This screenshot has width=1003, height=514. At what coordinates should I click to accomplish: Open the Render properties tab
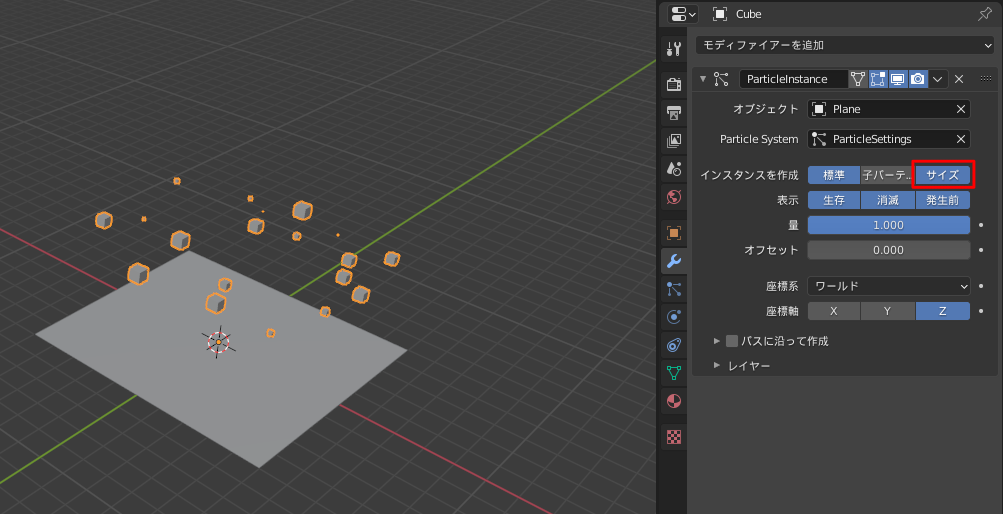point(674,84)
